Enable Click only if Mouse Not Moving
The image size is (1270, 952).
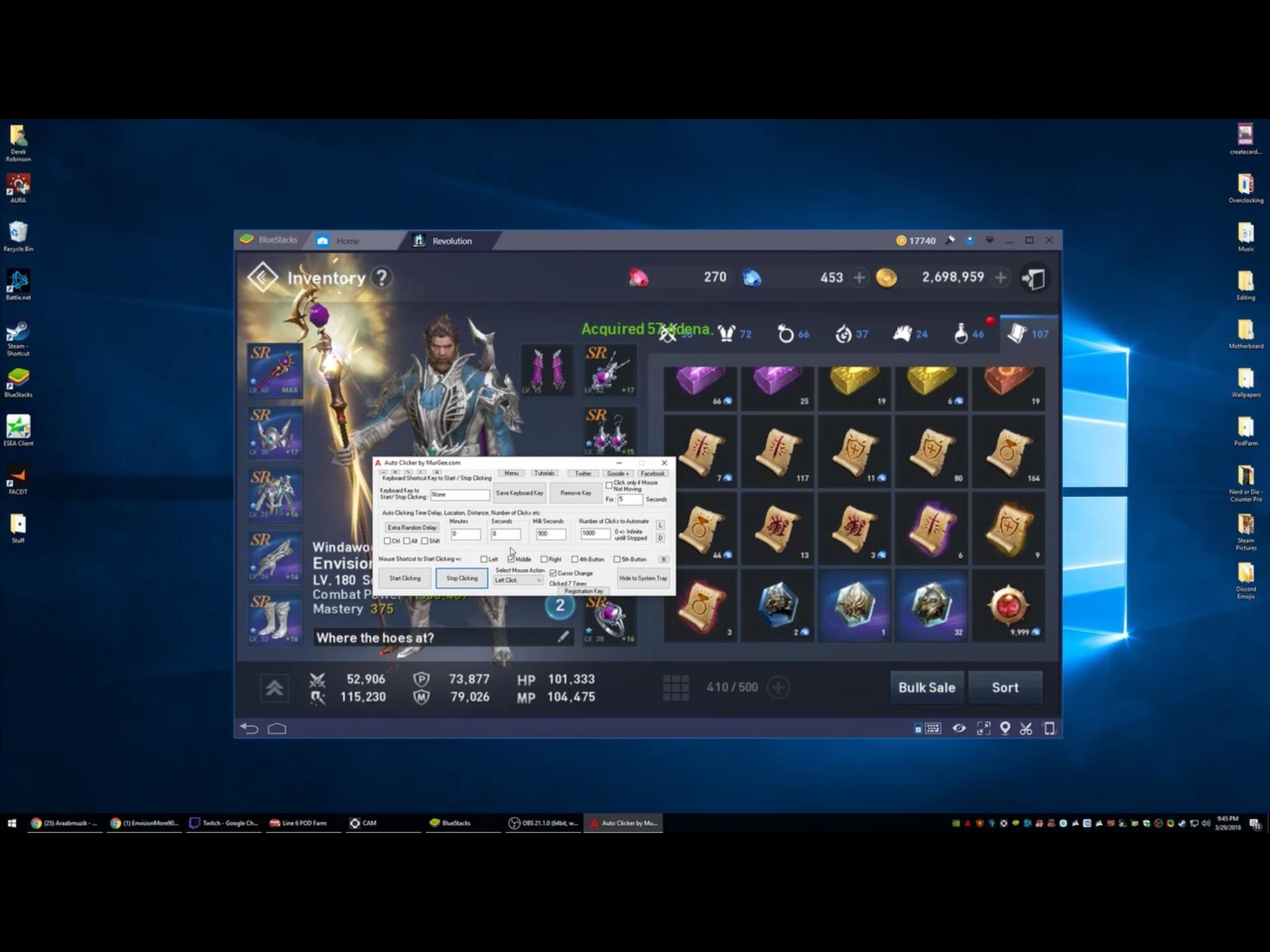(x=609, y=485)
